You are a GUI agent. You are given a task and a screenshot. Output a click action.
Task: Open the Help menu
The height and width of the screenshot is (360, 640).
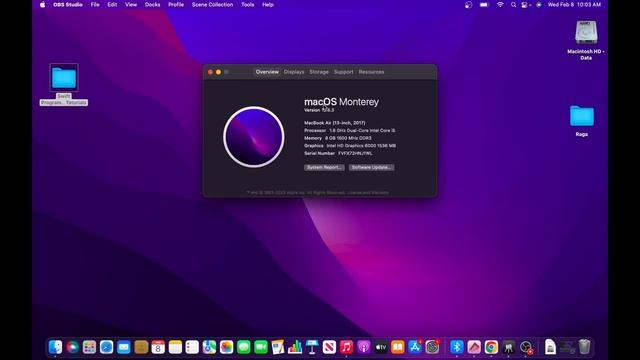tap(268, 4)
